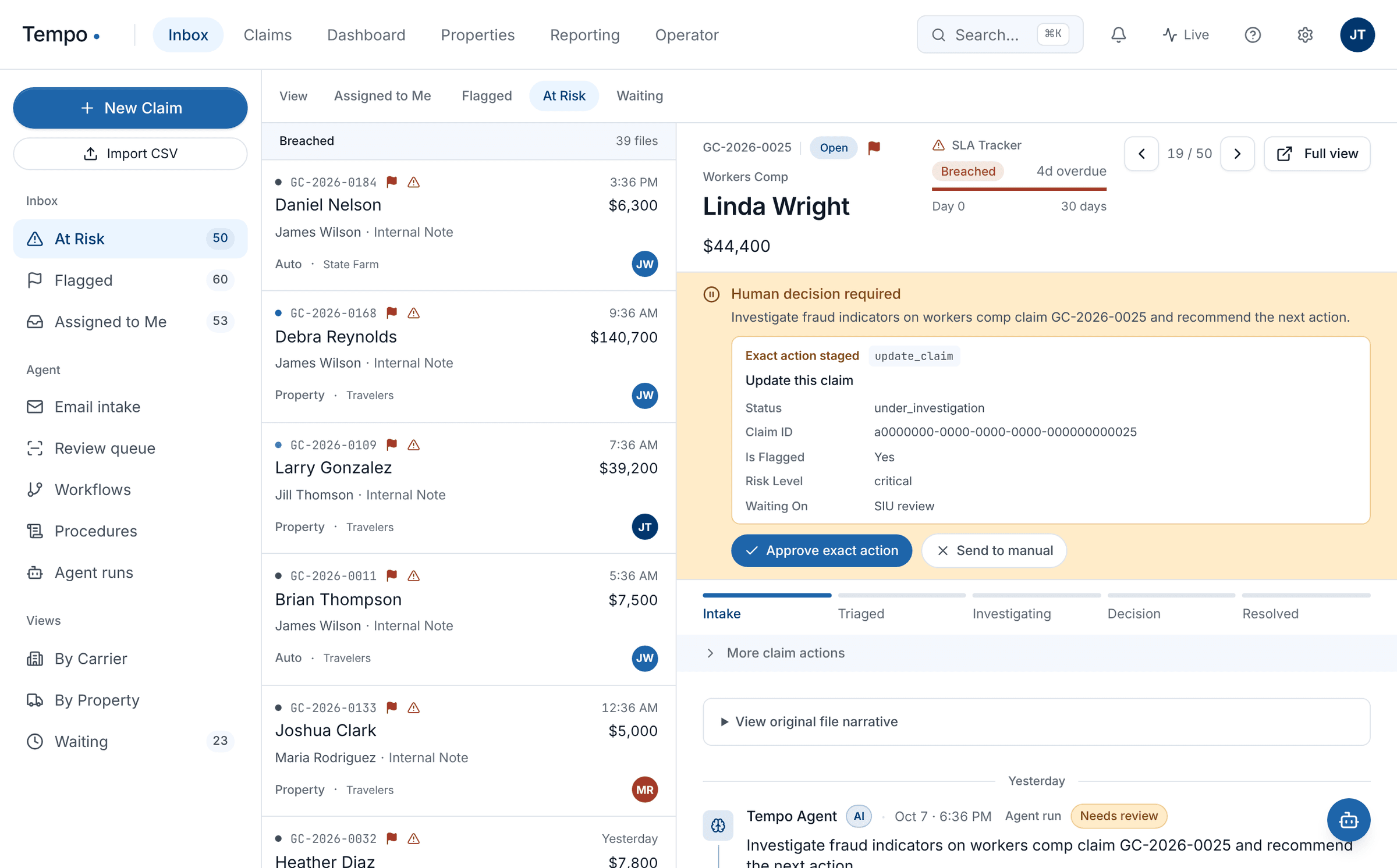Select Flagged inbox in sidebar
The image size is (1397, 868).
tap(130, 280)
